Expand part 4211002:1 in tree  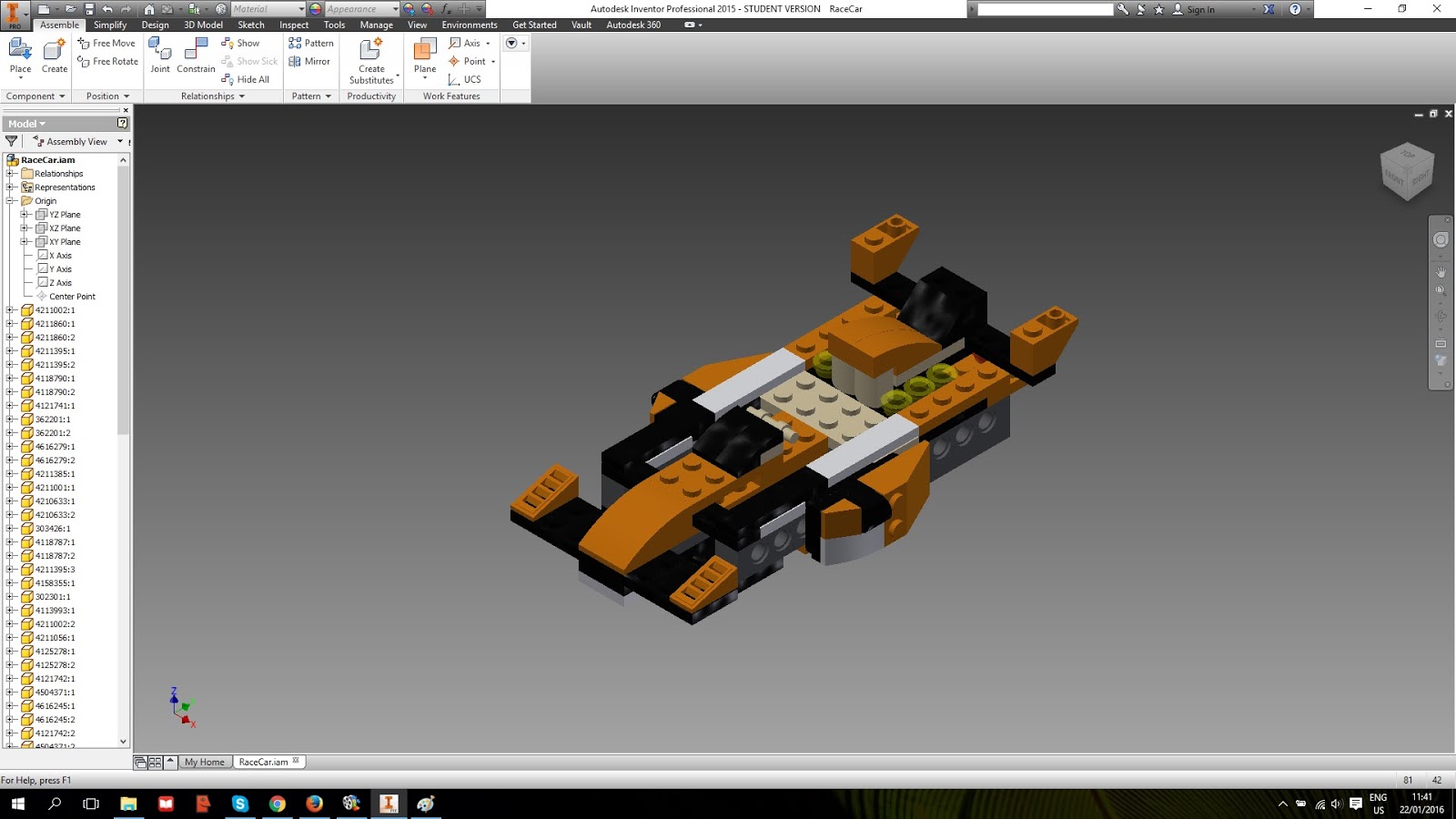pyautogui.click(x=10, y=309)
